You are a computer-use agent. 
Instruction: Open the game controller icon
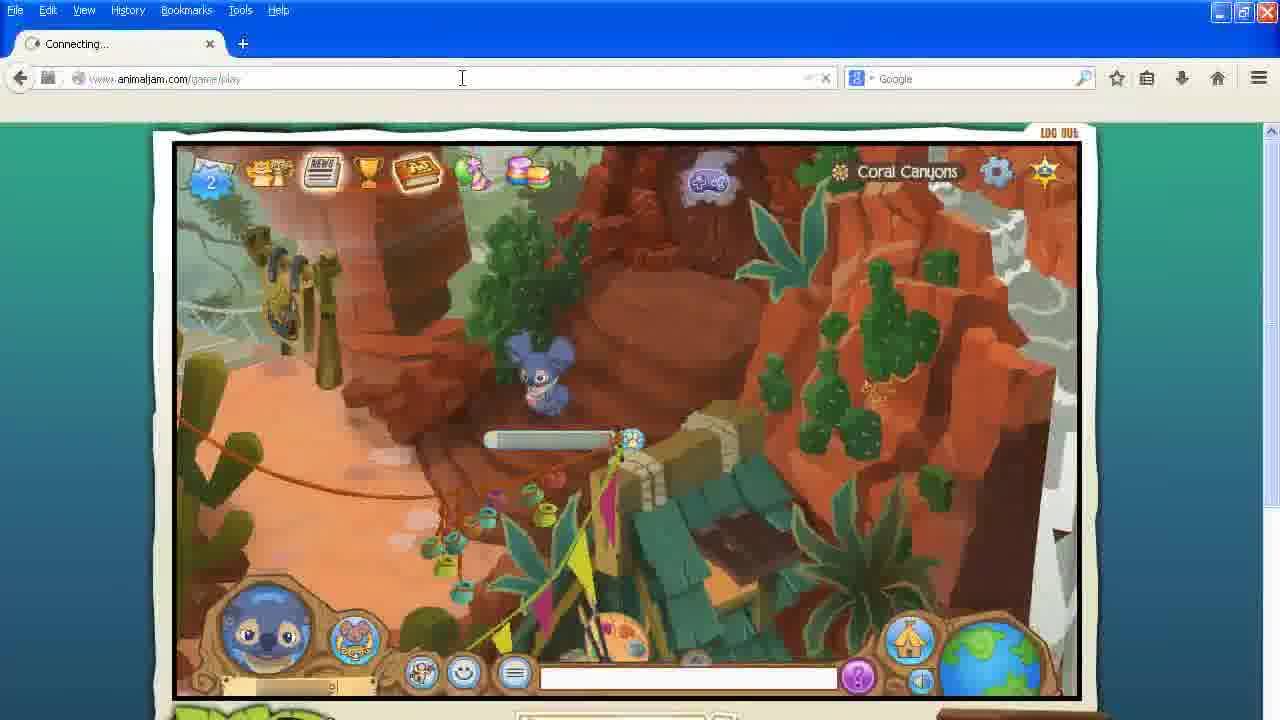(x=708, y=182)
